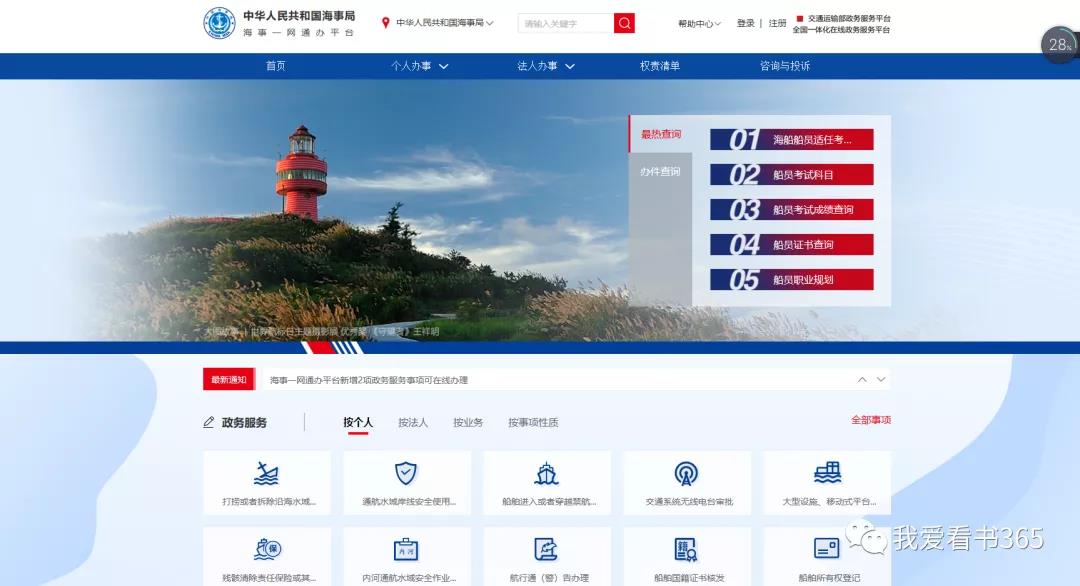Screen dimensions: 1080x586
Task: Open the 打捞或者拆除沿海水域 sunken ship icon
Action: [x=267, y=474]
